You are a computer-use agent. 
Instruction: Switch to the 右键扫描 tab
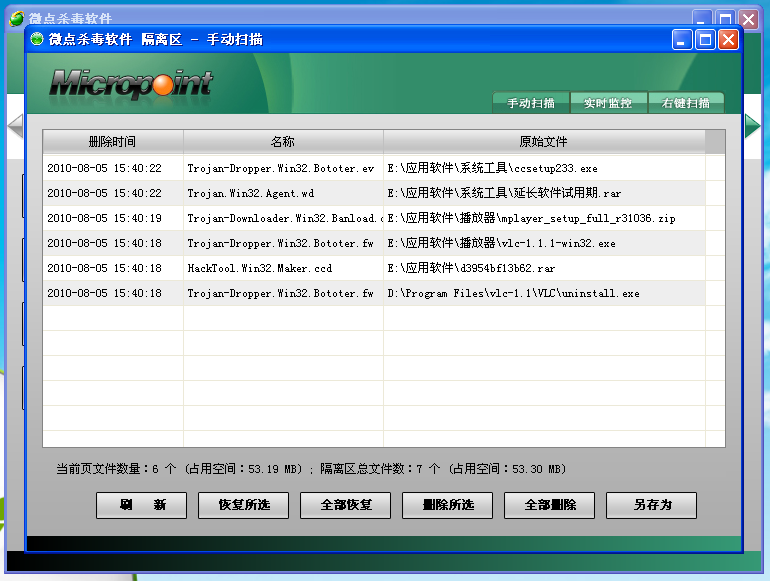[x=686, y=103]
